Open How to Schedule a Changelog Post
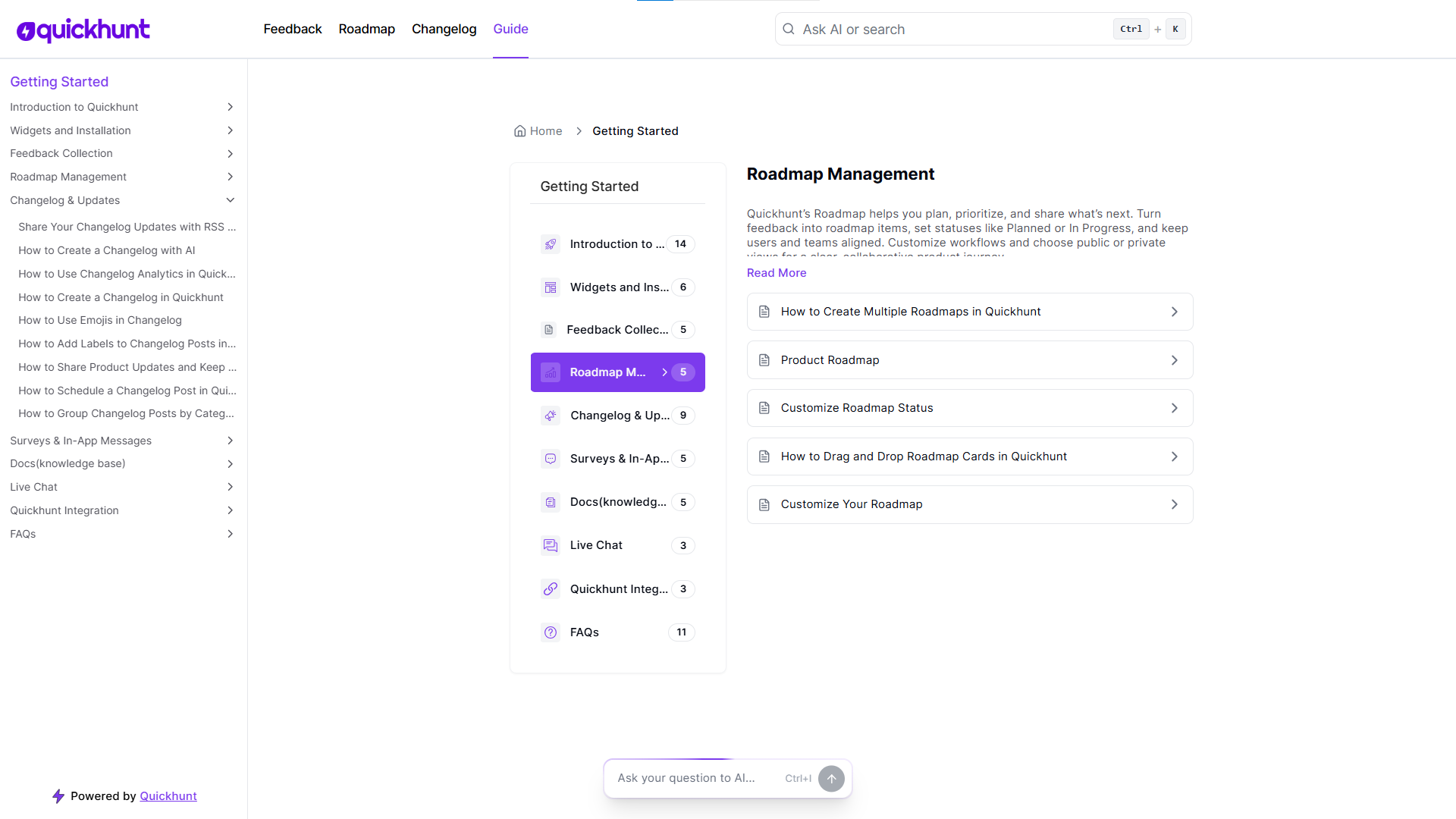 pyautogui.click(x=127, y=391)
